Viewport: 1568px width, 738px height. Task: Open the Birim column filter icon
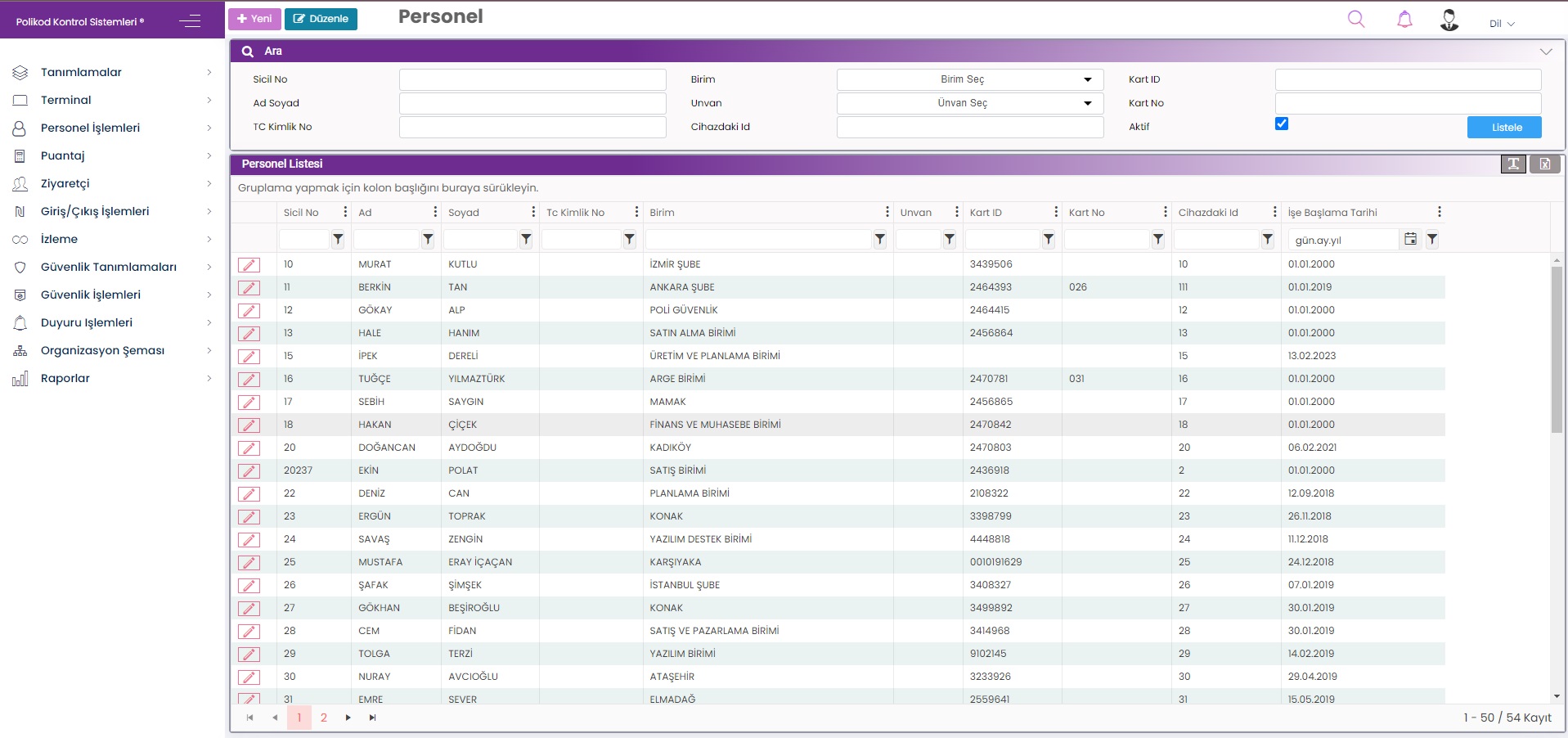pos(880,239)
